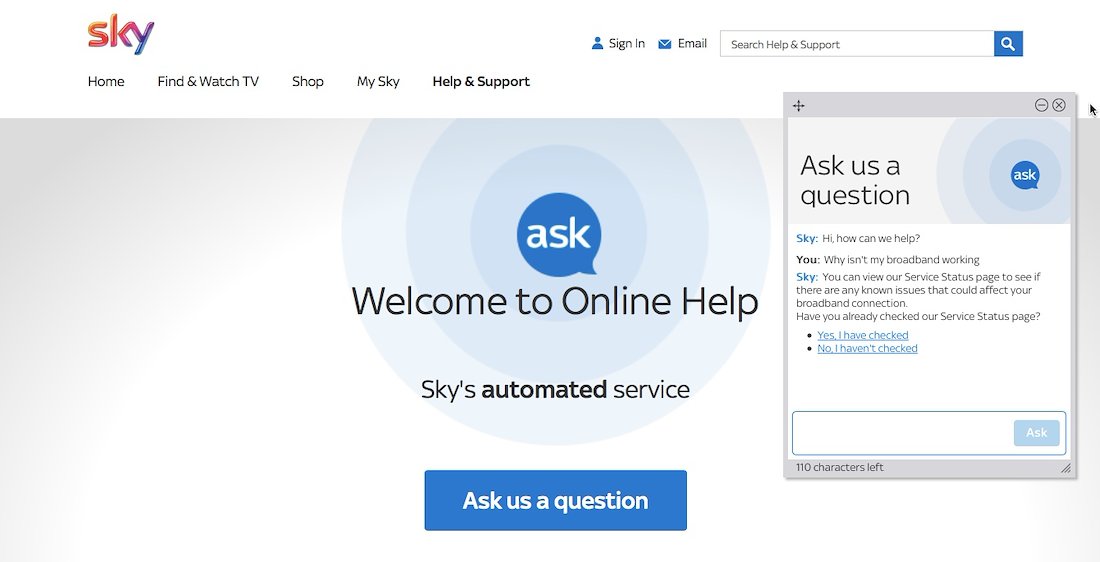Open the Home menu item
Viewport: 1100px width, 562px height.
106,81
